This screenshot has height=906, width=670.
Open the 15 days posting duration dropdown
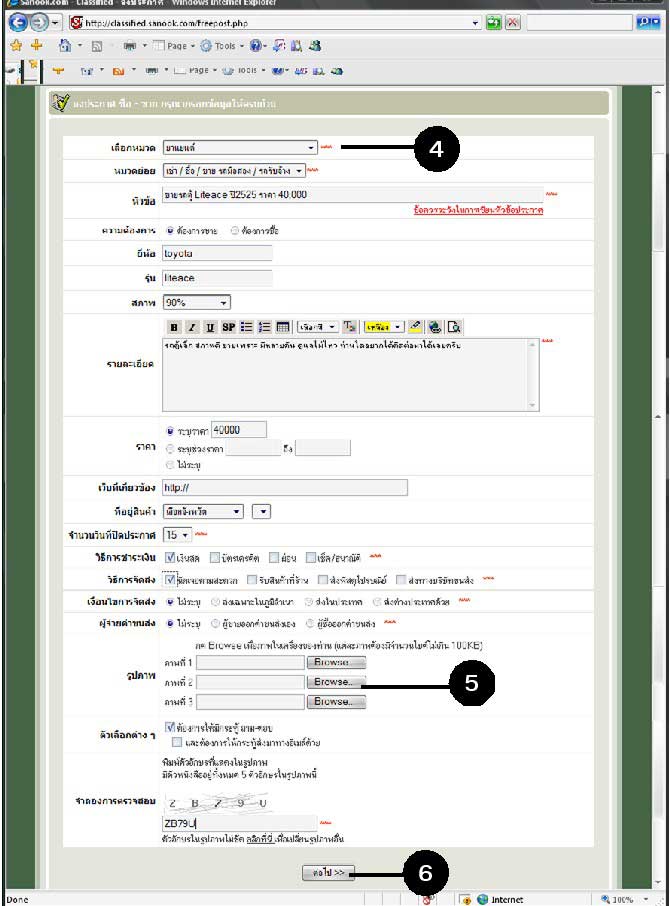[177, 535]
